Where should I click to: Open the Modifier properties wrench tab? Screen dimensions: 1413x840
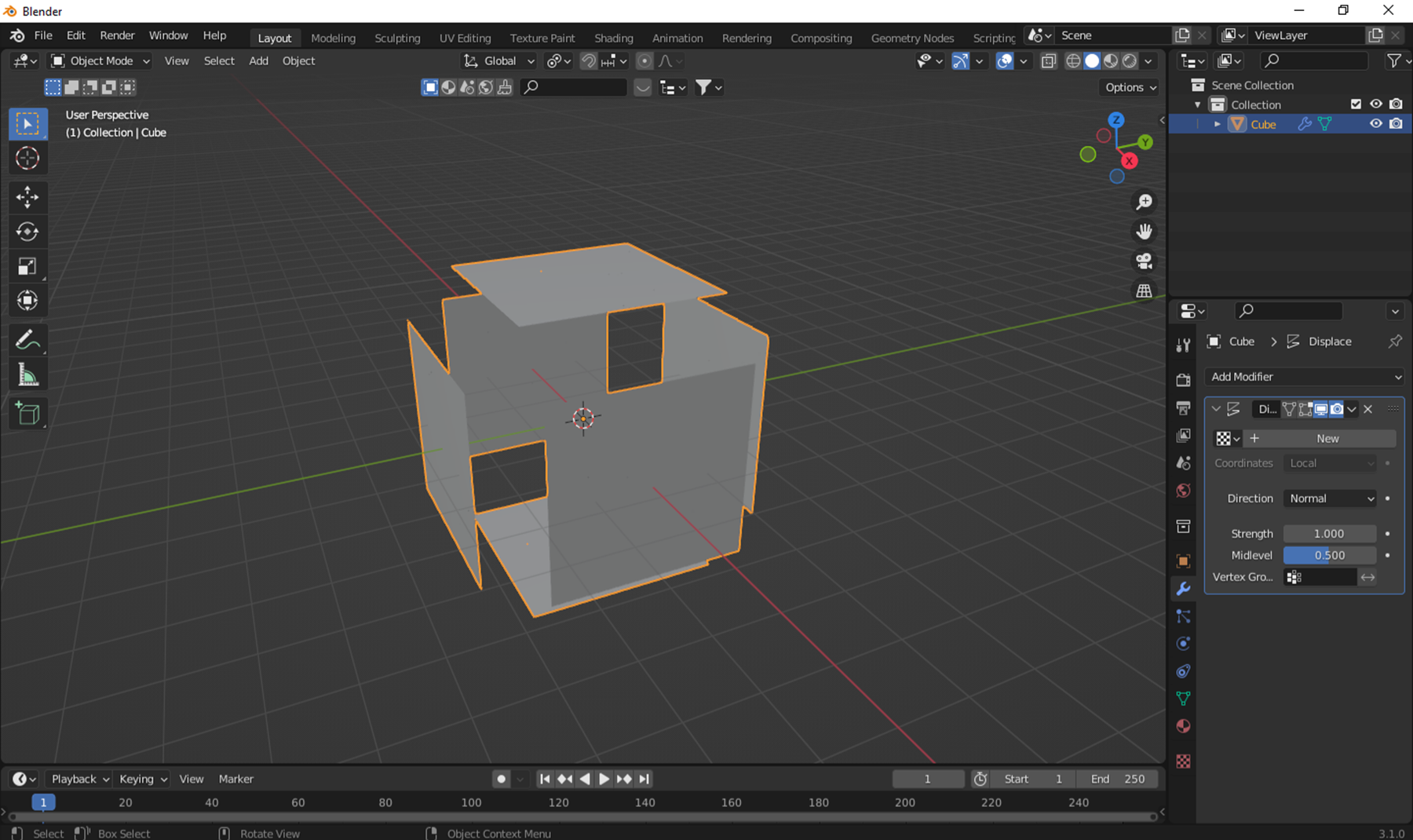pyautogui.click(x=1183, y=589)
